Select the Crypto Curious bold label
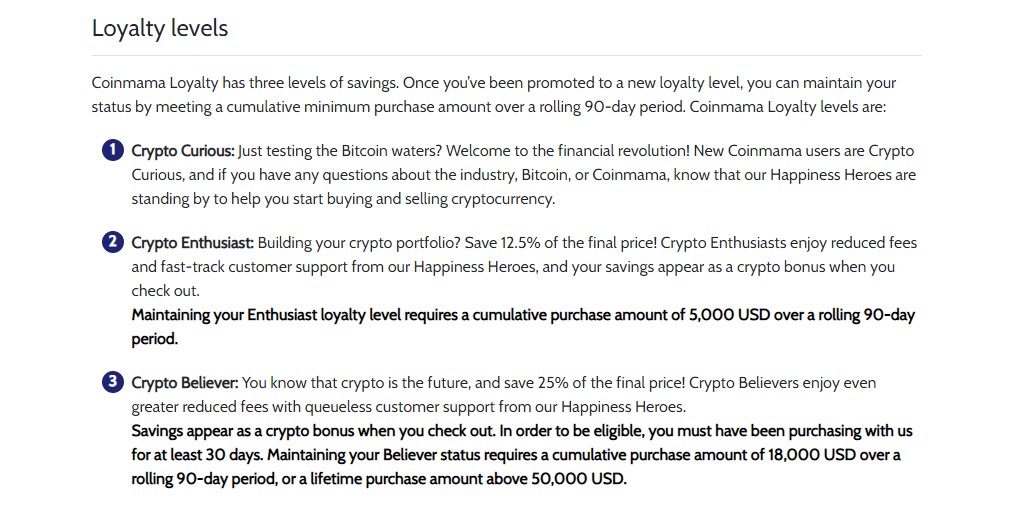The width and height of the screenshot is (1028, 510). tap(183, 151)
